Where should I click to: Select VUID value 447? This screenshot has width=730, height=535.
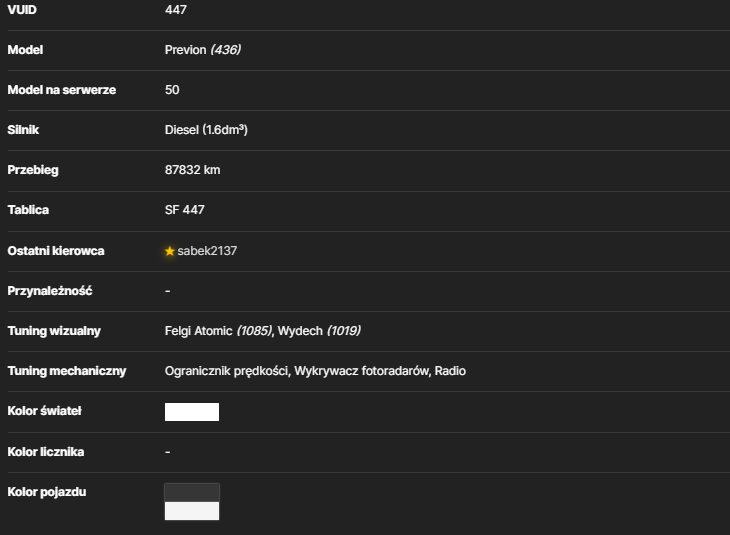click(x=176, y=10)
